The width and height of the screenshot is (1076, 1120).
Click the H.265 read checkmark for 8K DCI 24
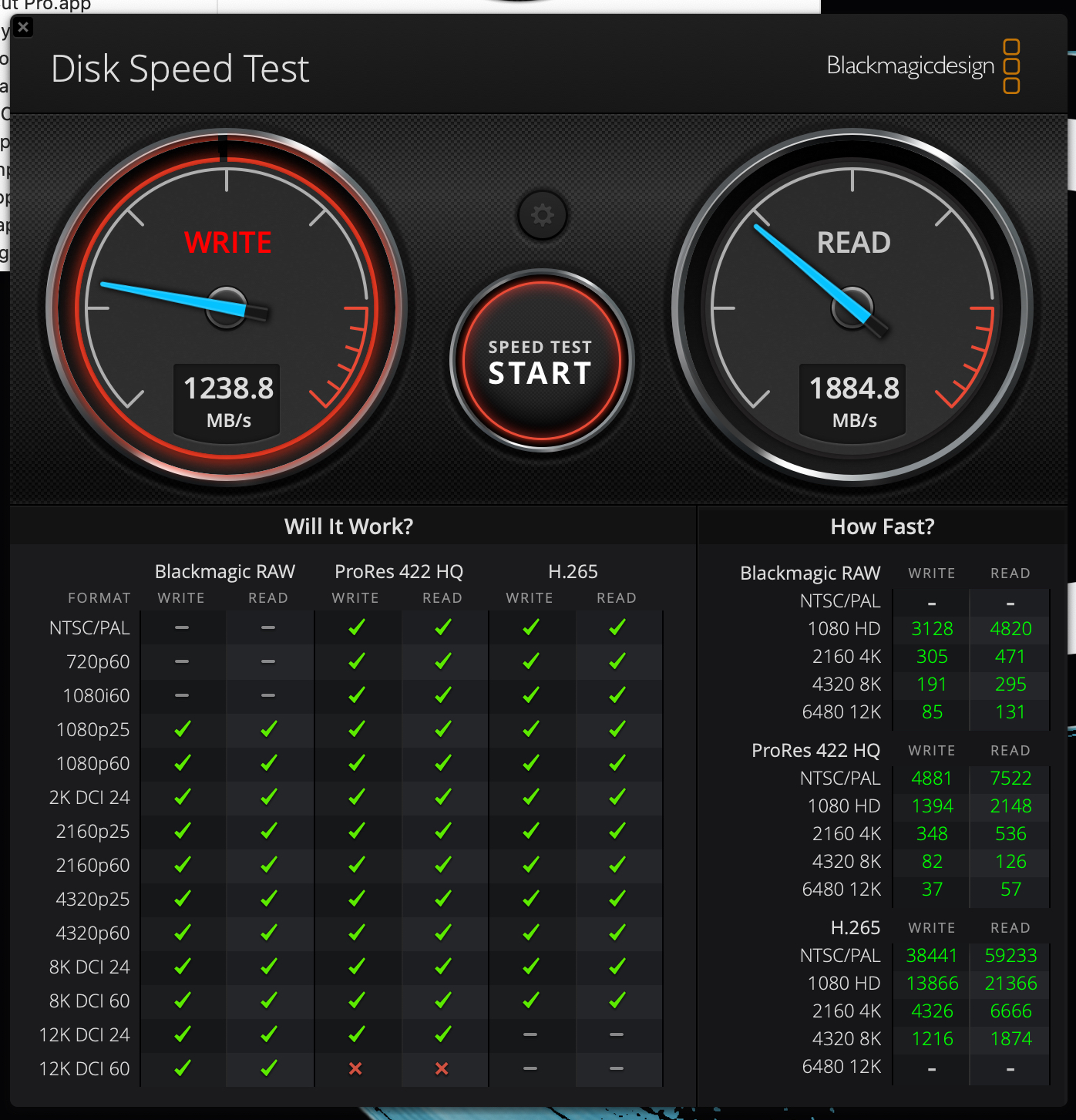617,967
